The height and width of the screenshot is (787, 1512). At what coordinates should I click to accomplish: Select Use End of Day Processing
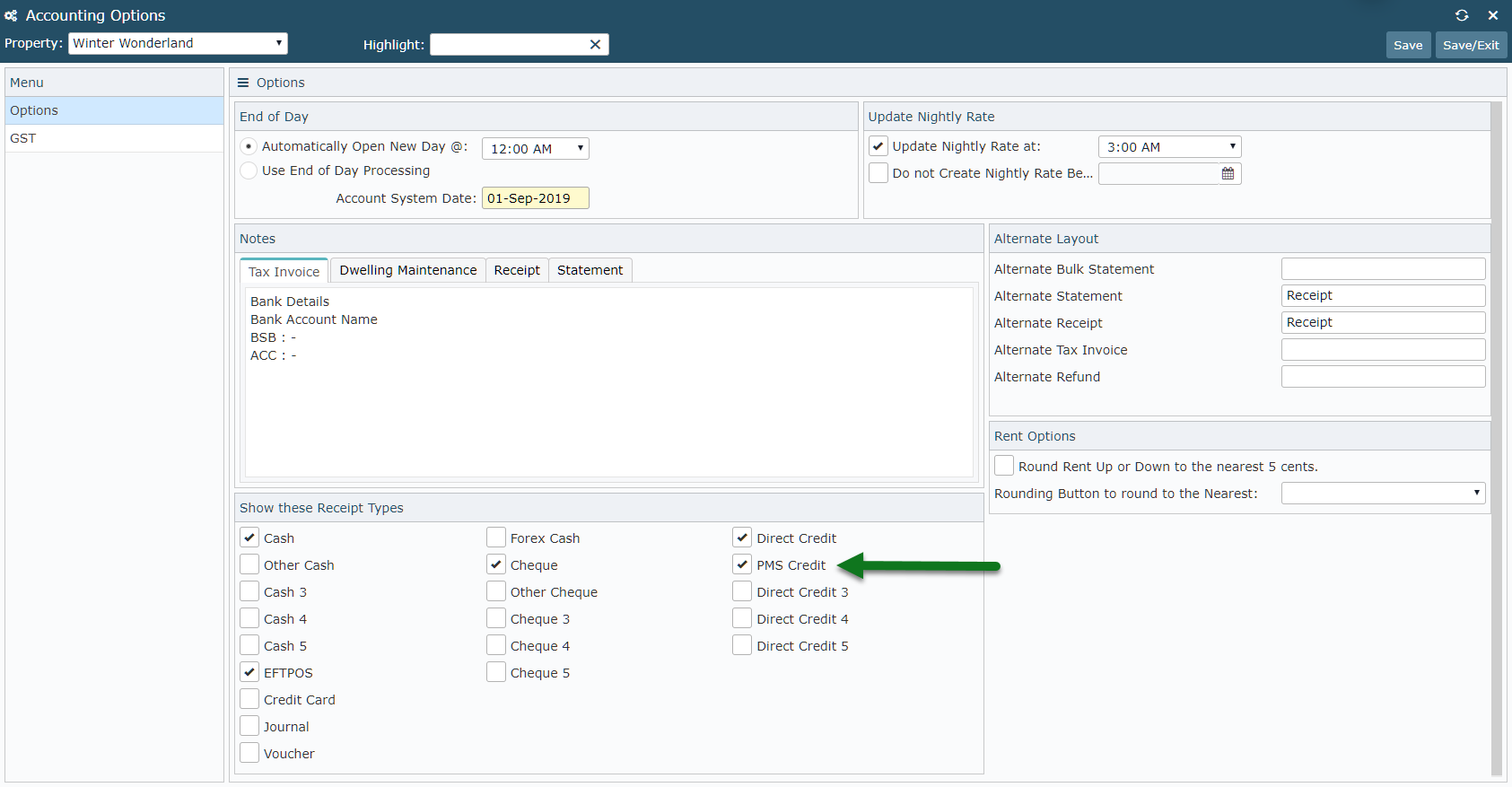pos(249,171)
